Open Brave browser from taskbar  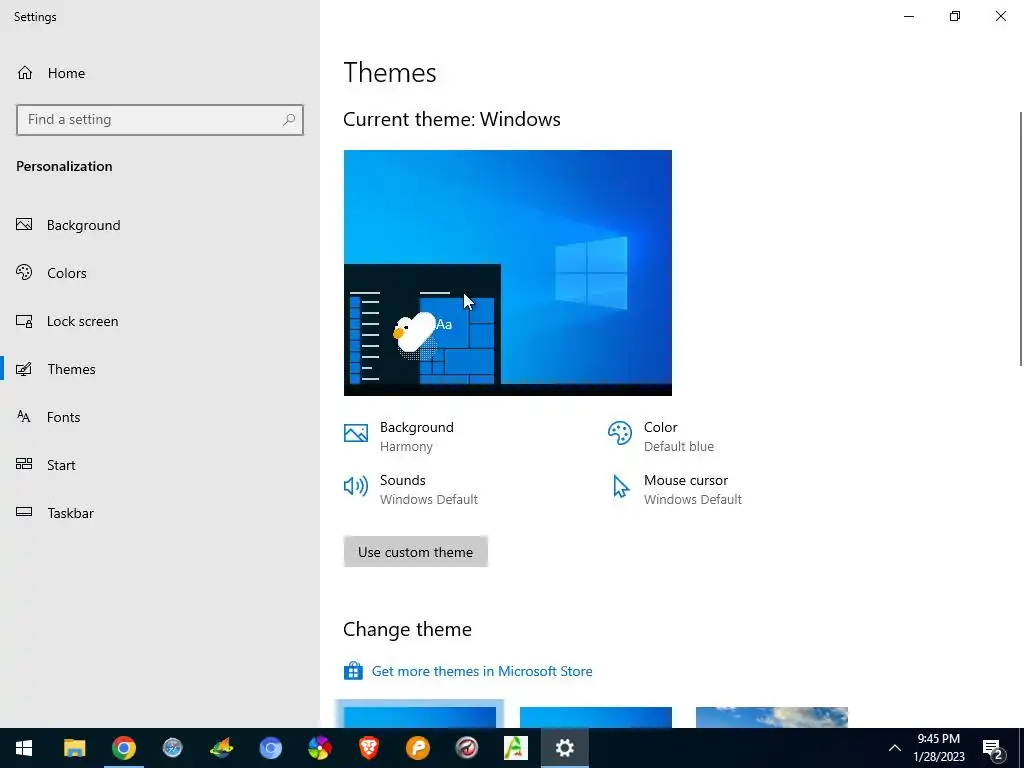369,748
